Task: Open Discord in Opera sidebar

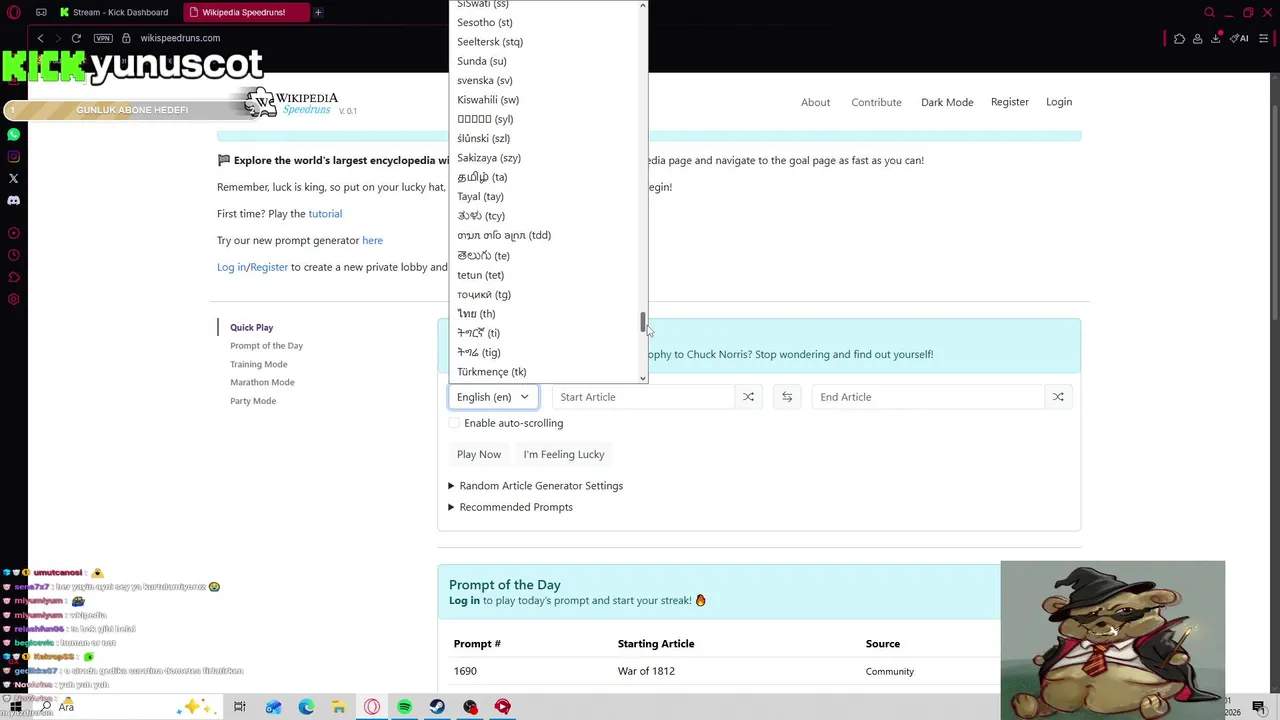Action: click(x=14, y=200)
